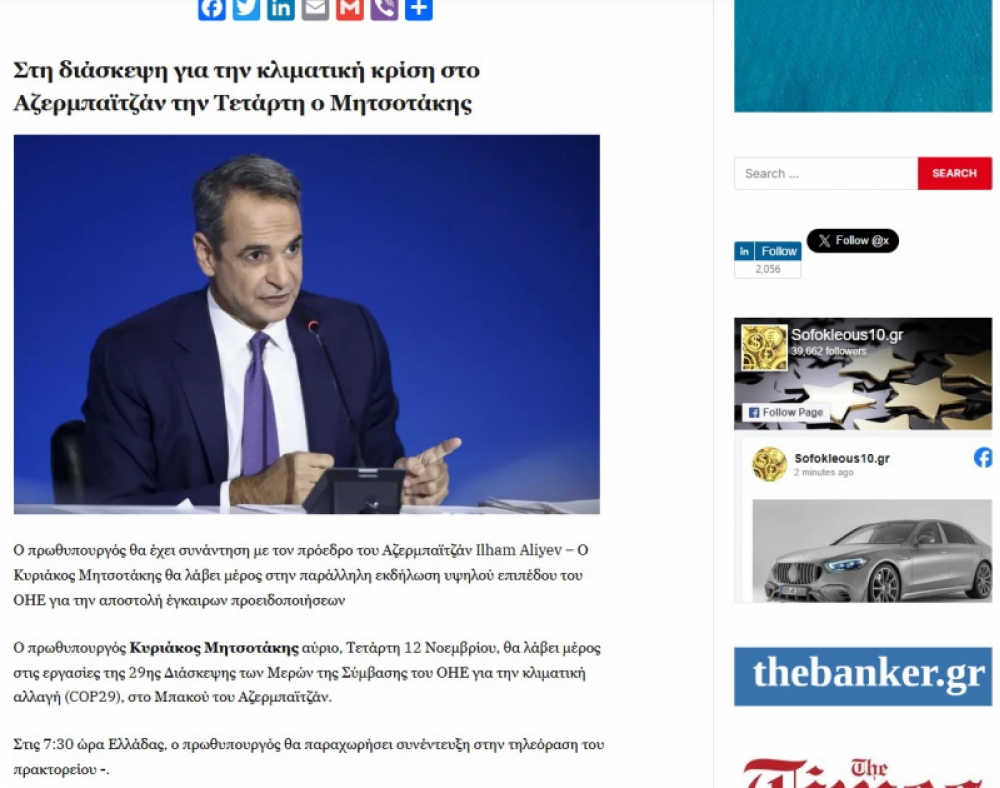The image size is (1000, 788).
Task: Follow on LinkedIn button
Action: pos(768,251)
